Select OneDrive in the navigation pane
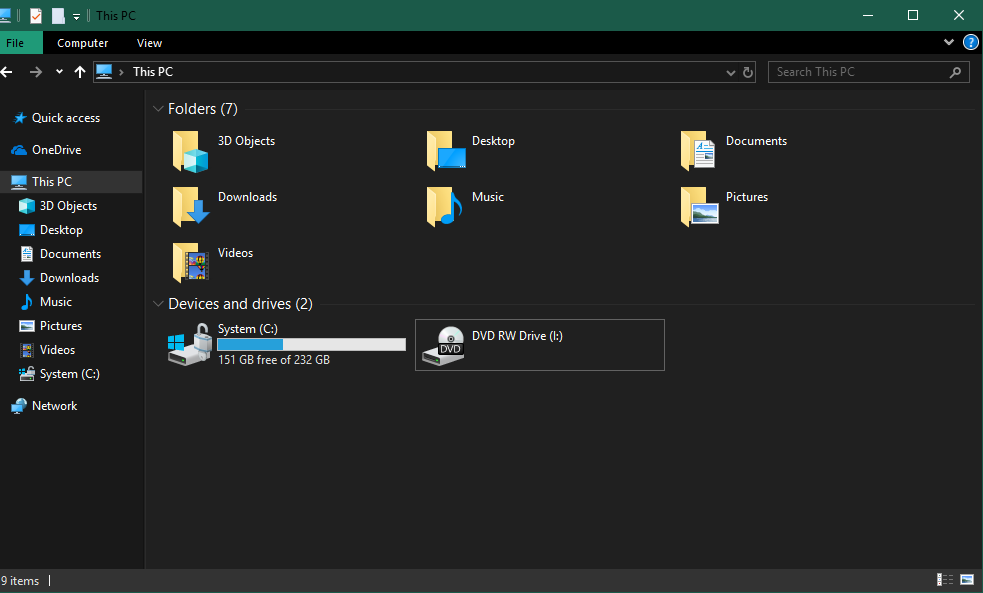 coord(59,149)
